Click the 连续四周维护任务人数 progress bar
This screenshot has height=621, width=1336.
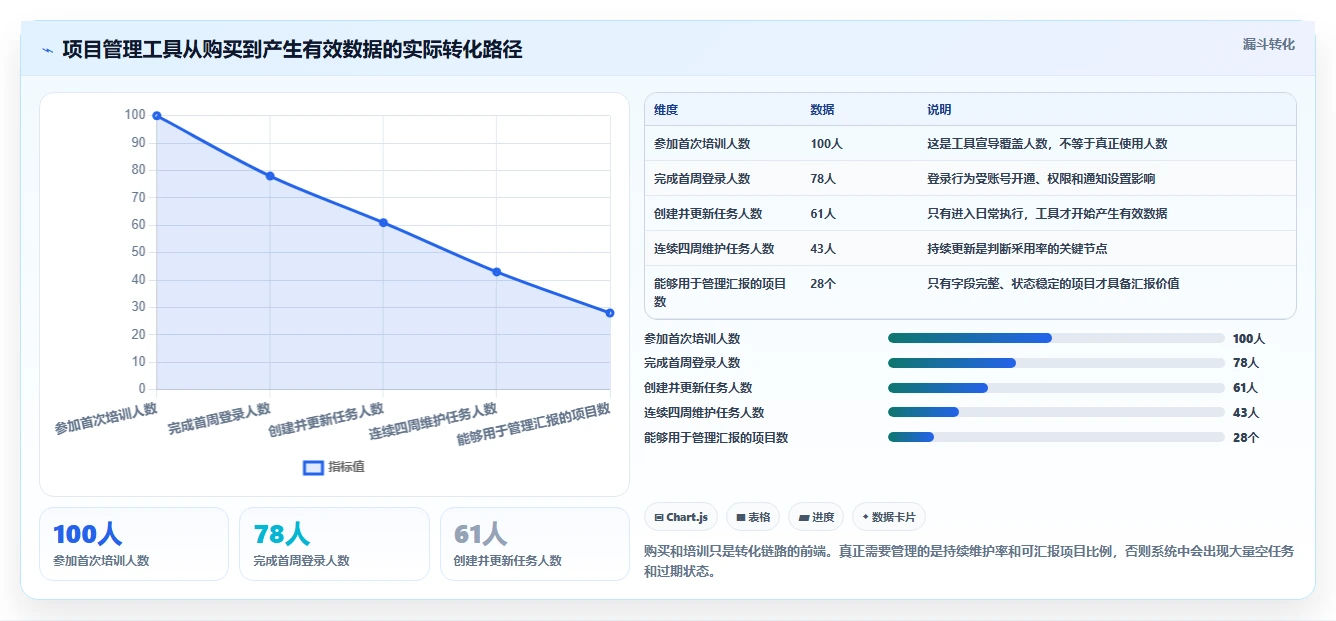(1056, 412)
